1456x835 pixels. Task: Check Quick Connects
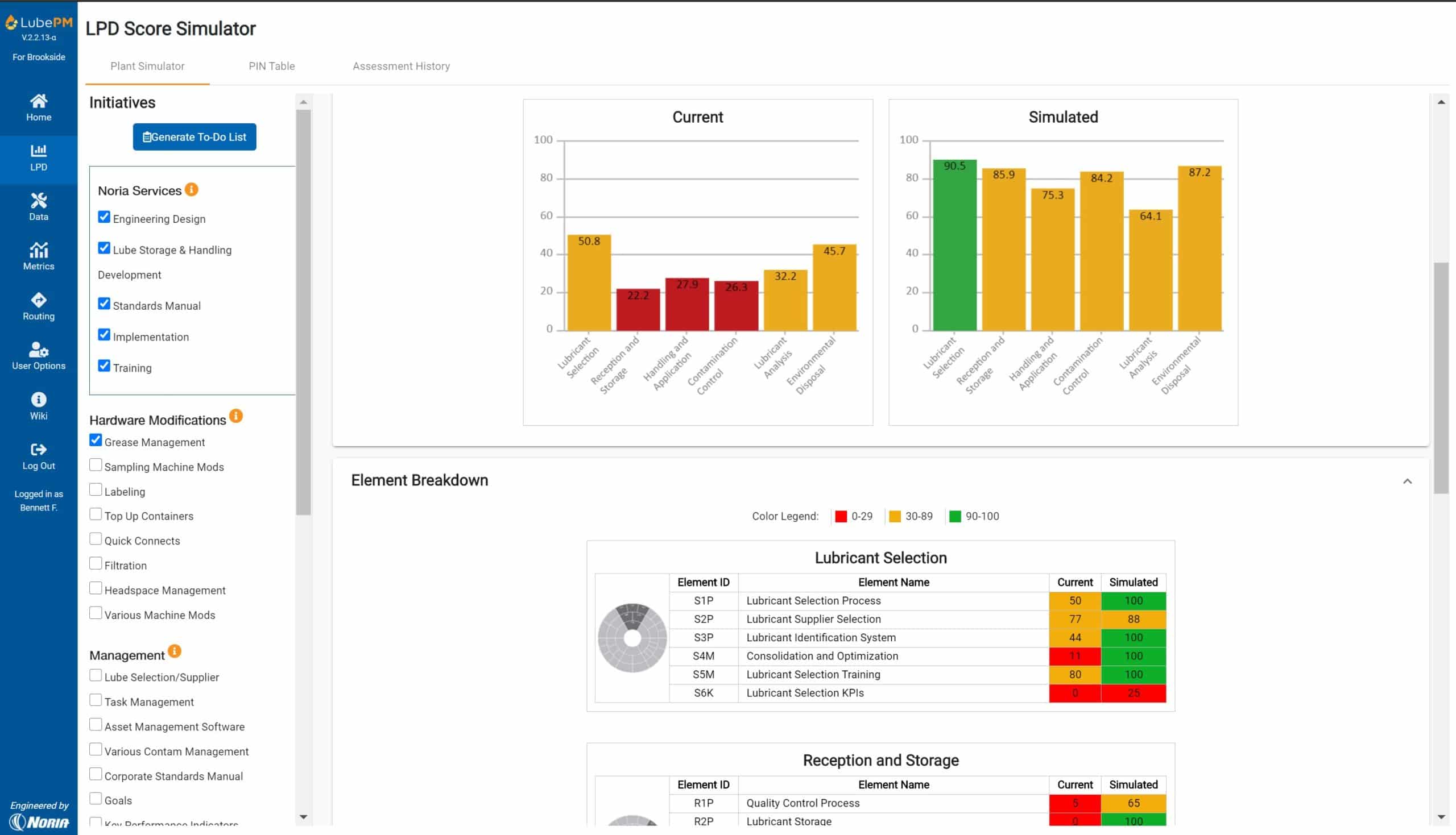click(x=96, y=538)
